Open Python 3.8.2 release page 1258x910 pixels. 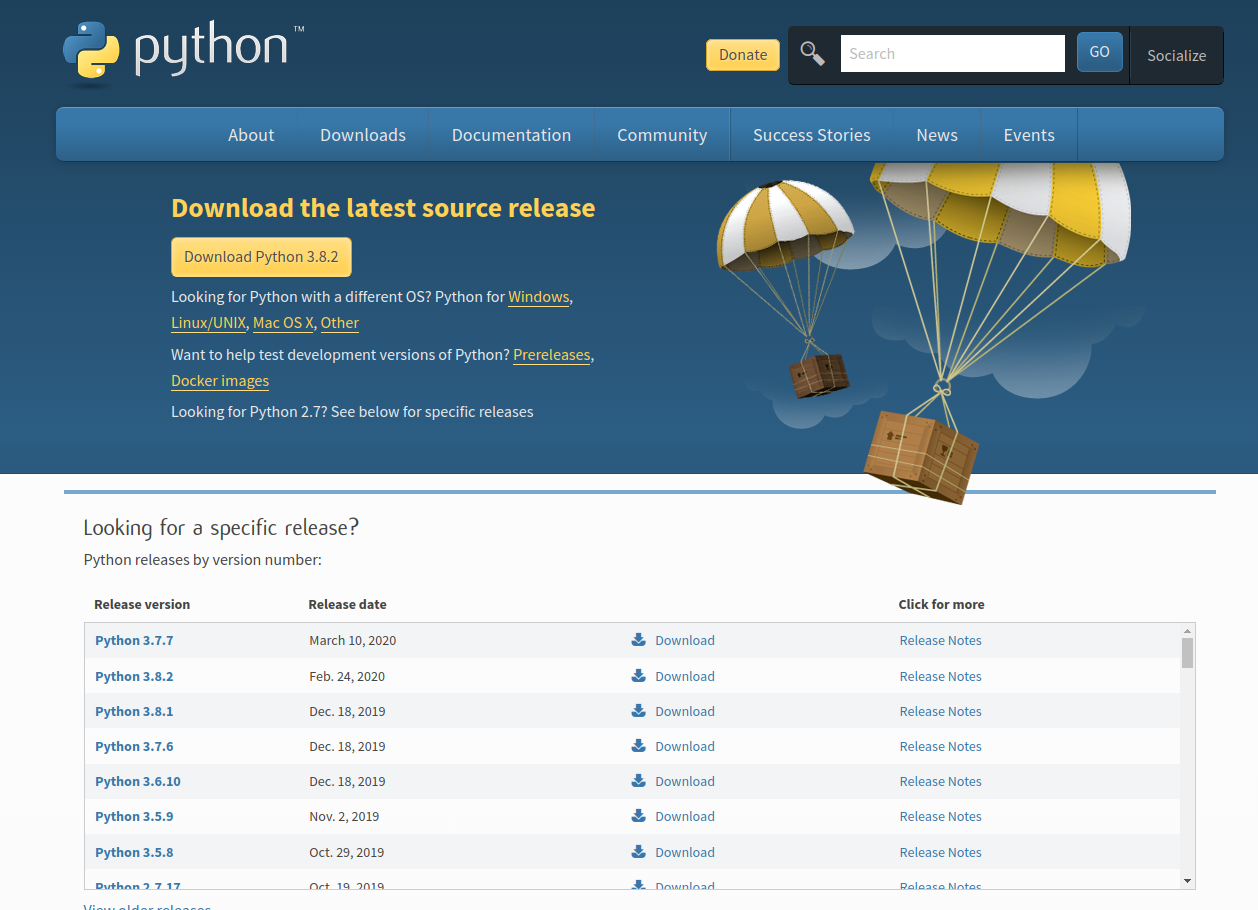tap(134, 676)
